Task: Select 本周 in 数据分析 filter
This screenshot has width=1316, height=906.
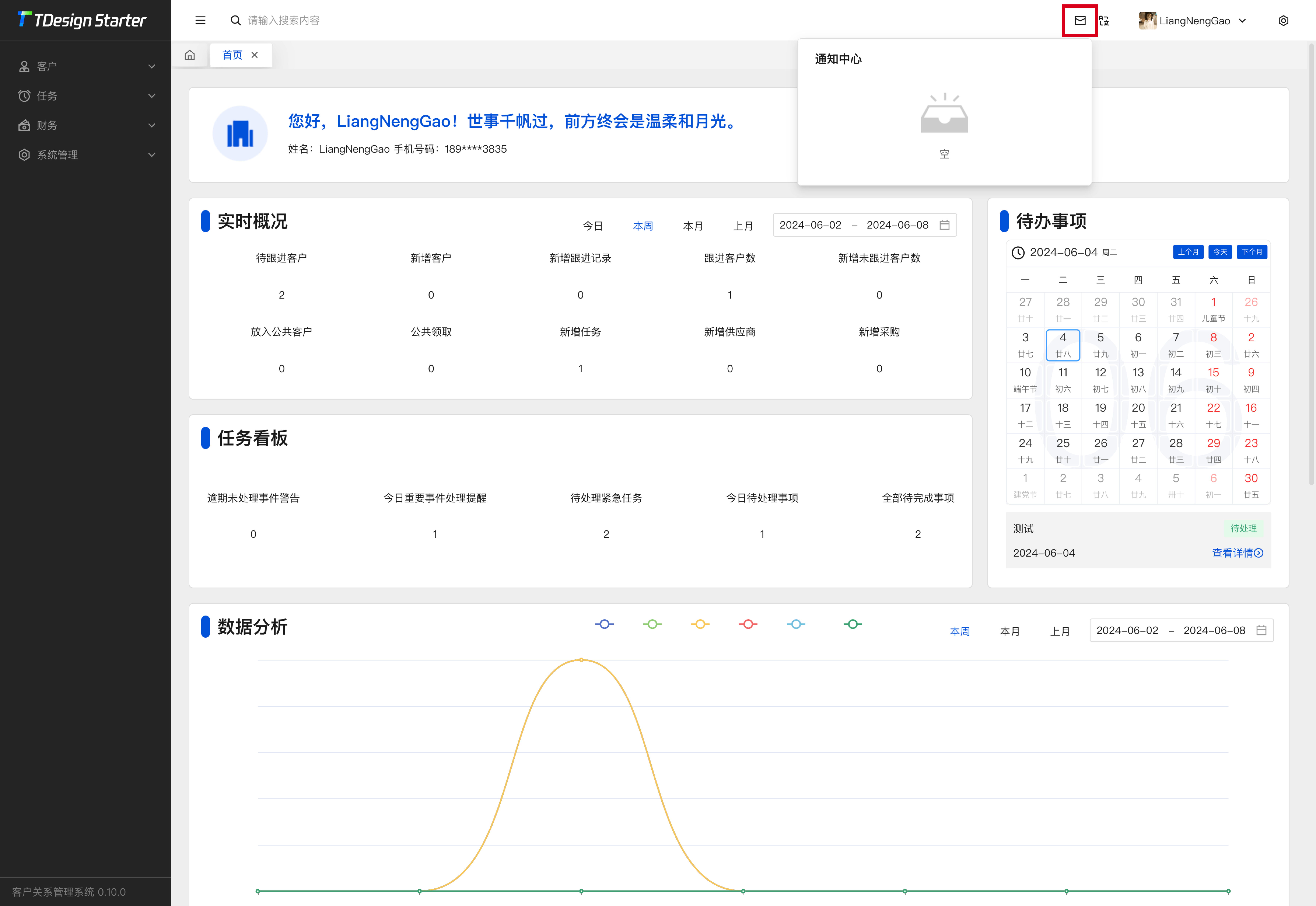Action: (x=960, y=631)
